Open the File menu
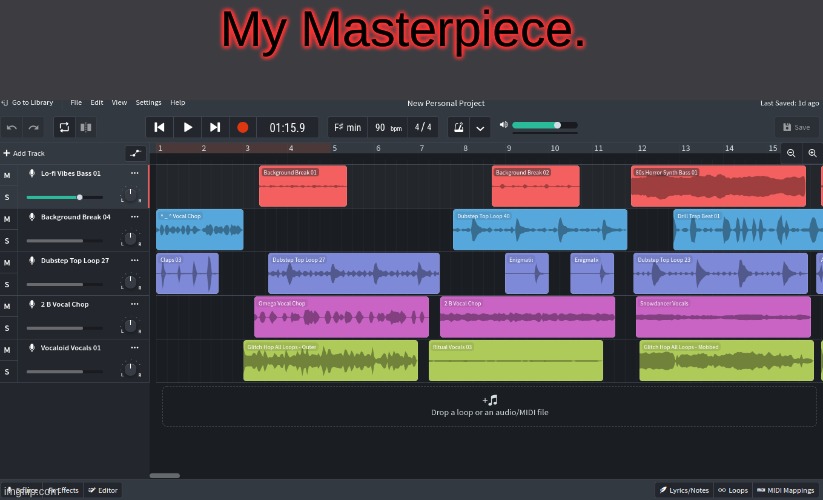The image size is (823, 500). [76, 102]
